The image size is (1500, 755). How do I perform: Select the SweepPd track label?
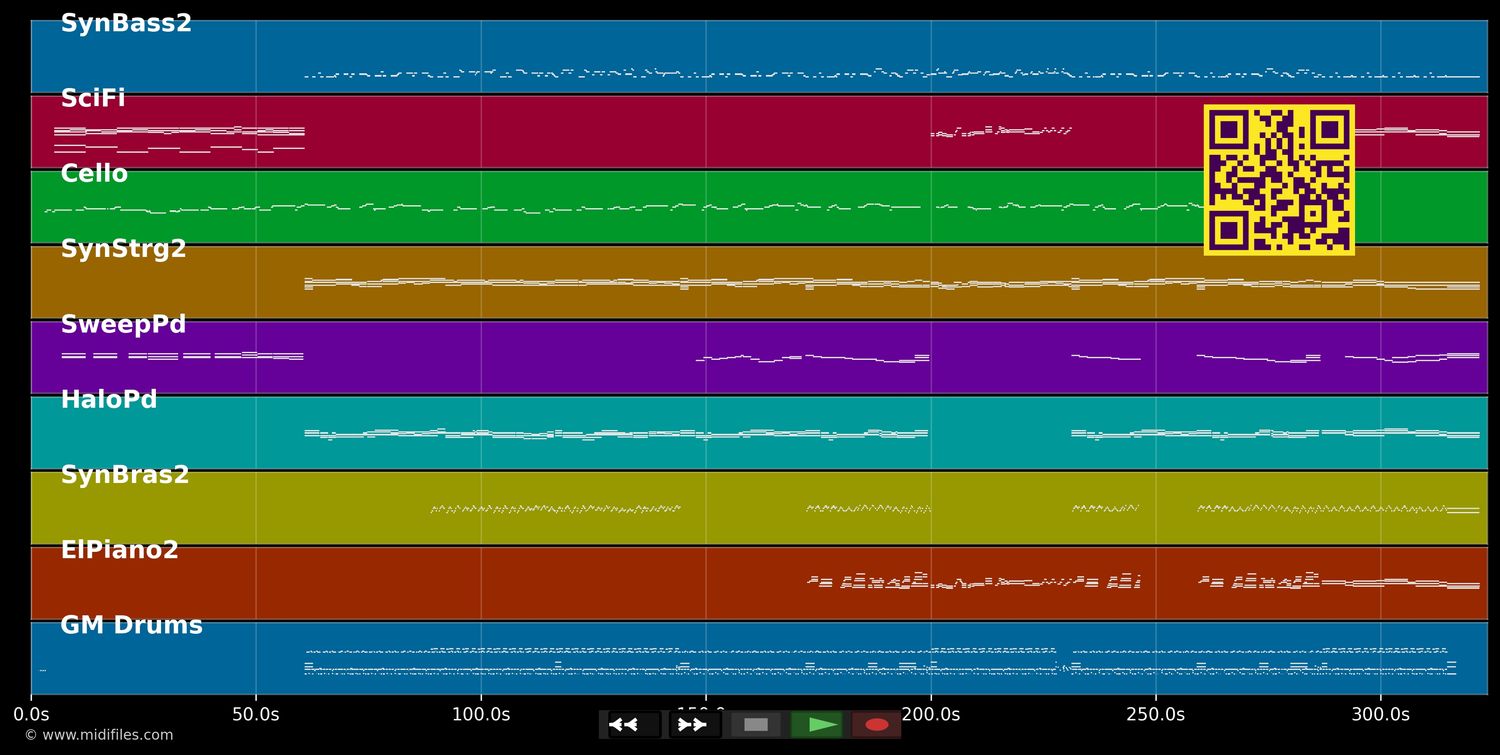pos(124,325)
